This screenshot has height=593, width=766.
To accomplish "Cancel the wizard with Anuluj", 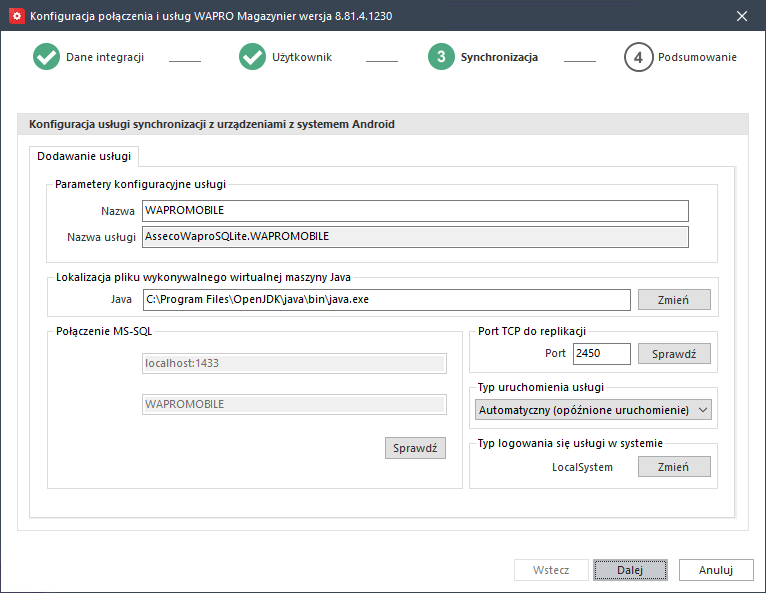I will point(716,570).
